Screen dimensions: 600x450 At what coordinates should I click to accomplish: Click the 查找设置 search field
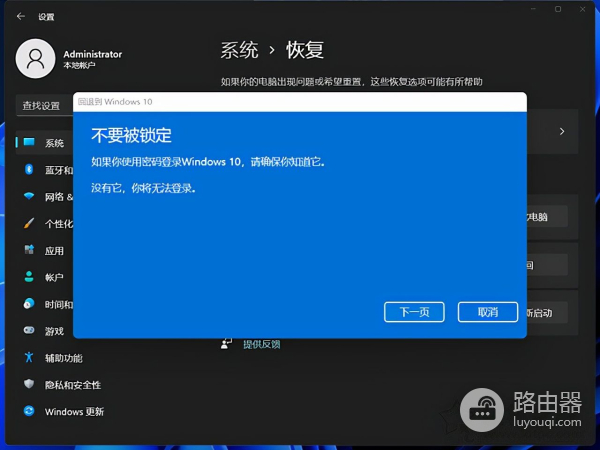click(45, 106)
